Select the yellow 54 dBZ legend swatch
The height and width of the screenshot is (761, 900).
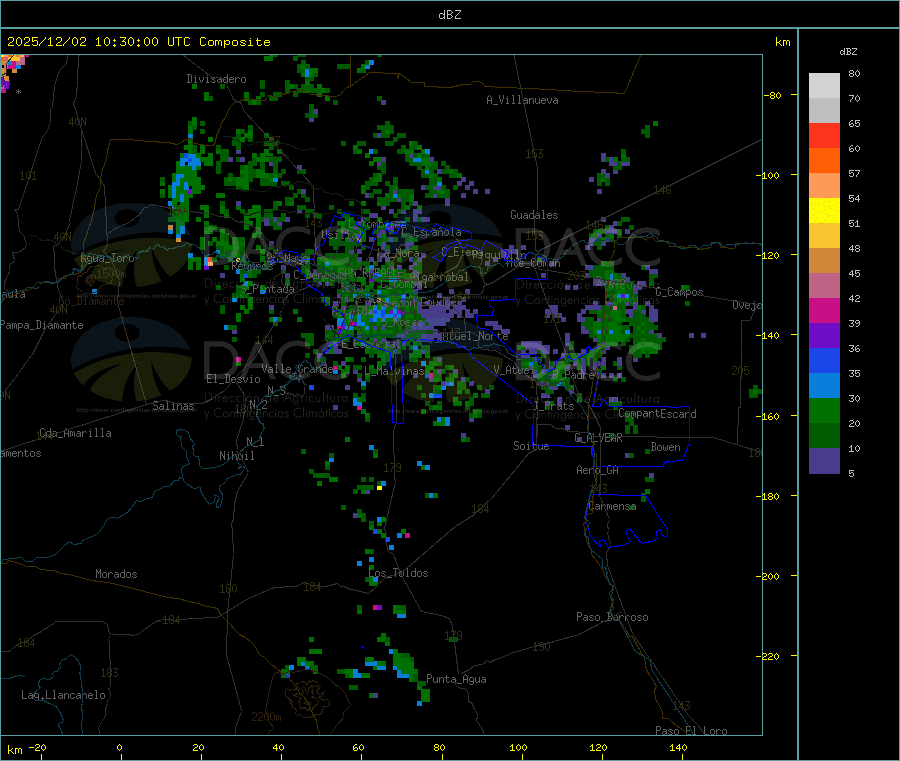(x=824, y=211)
